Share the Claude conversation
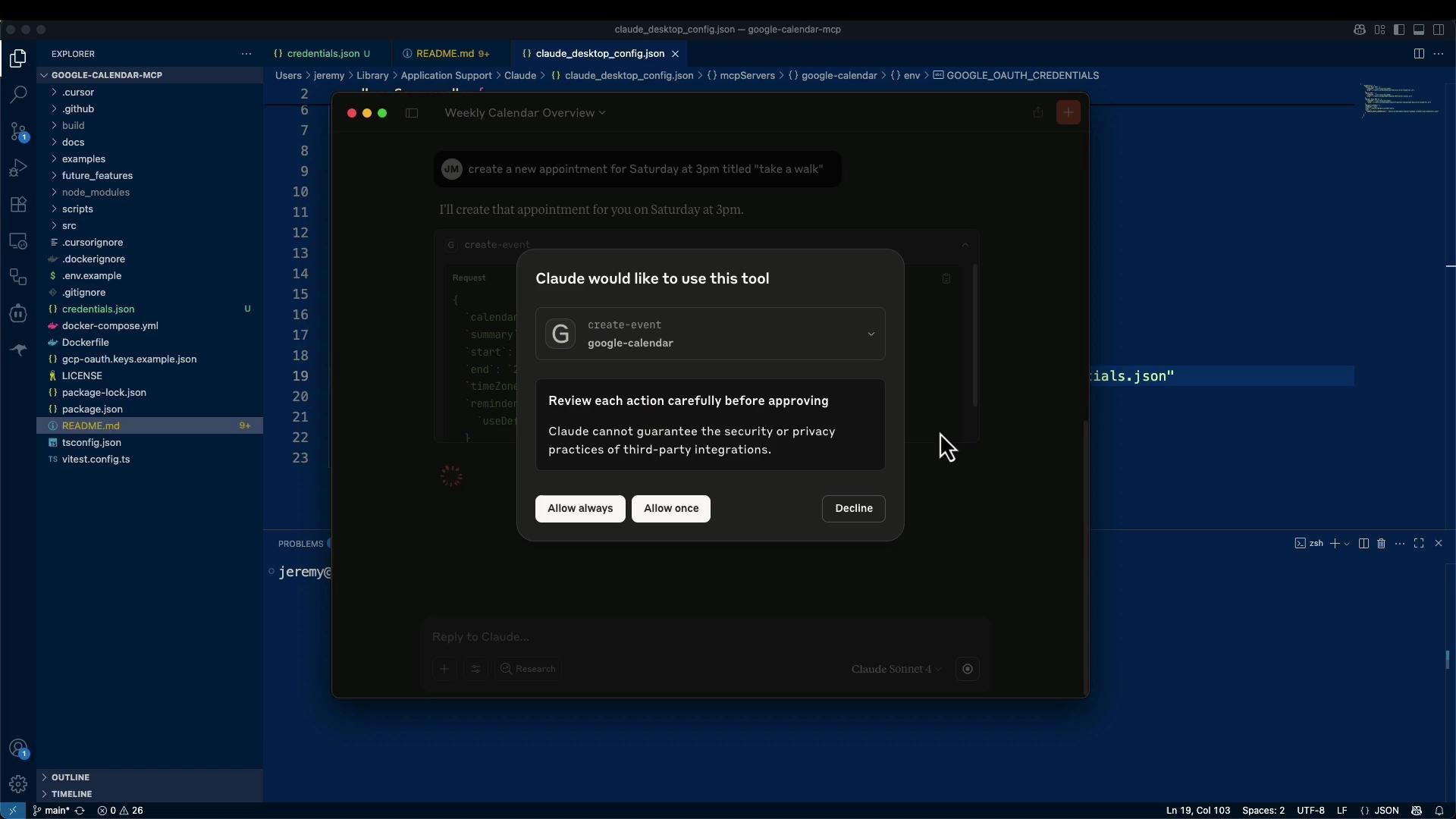The width and height of the screenshot is (1456, 819). 1038,112
